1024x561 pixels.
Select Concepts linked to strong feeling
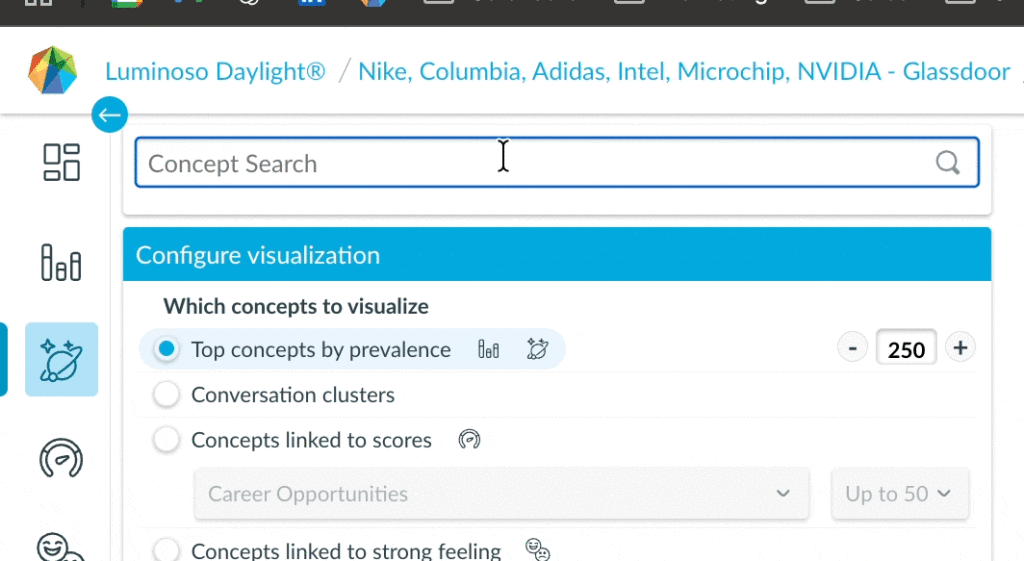(167, 550)
